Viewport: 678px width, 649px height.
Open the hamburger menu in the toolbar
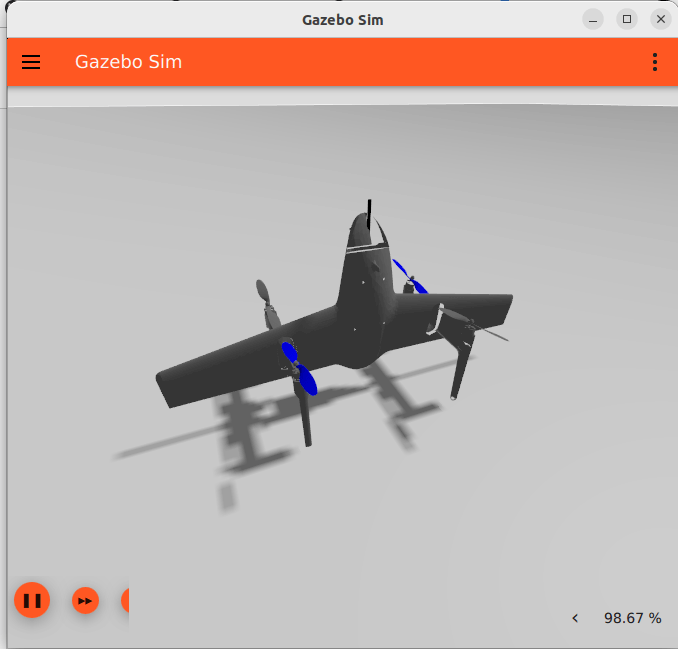point(31,62)
